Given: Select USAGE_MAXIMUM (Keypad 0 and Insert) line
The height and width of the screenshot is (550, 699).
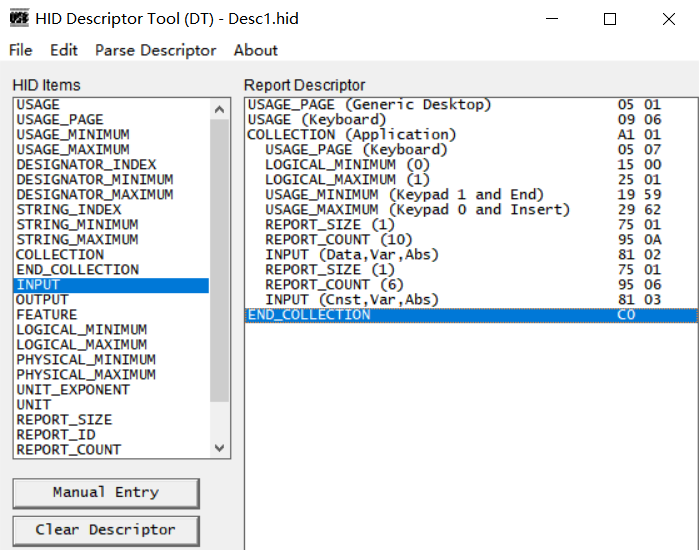Looking at the screenshot, I should (x=472, y=209).
